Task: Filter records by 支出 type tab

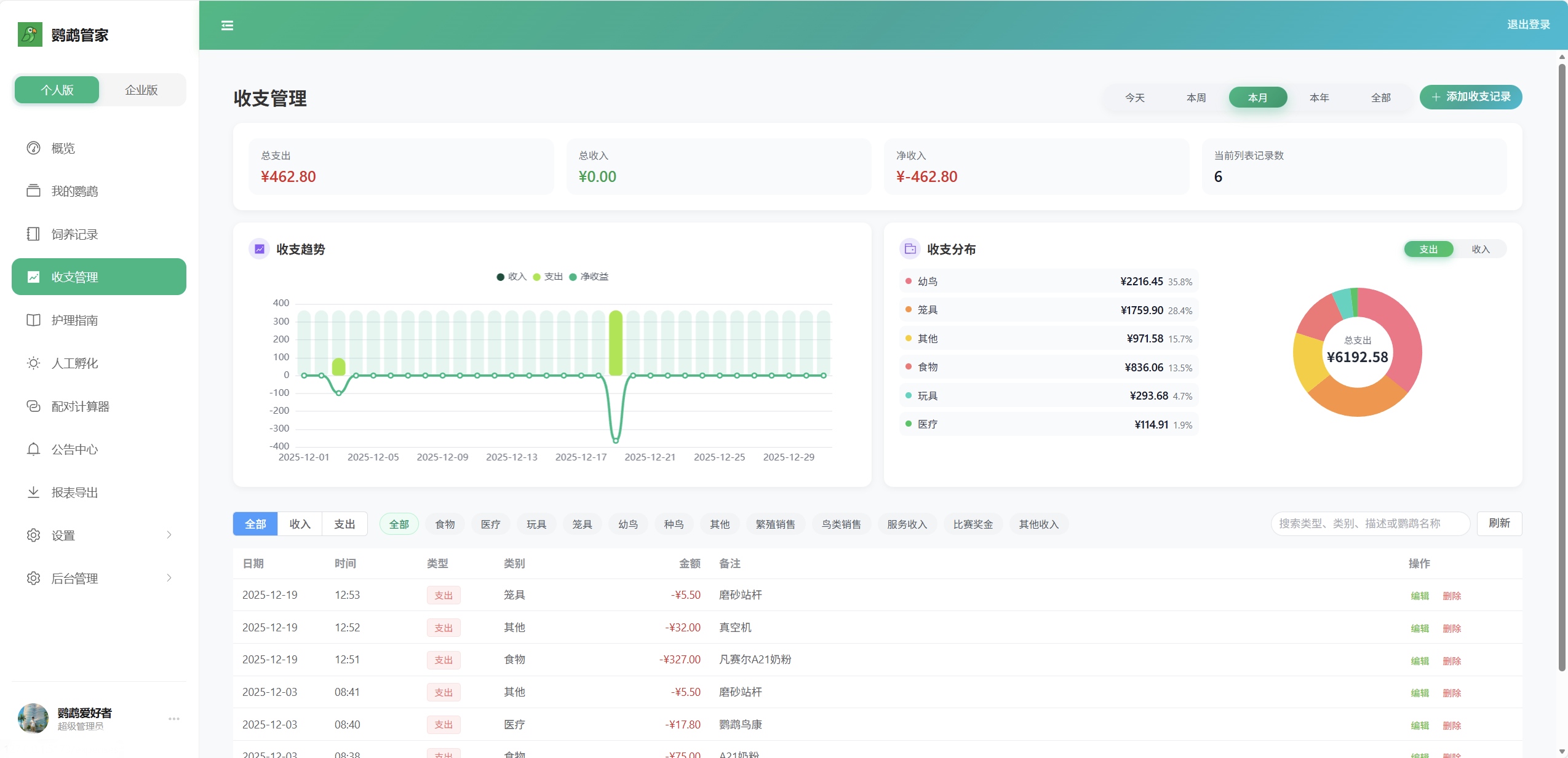Action: pyautogui.click(x=344, y=524)
